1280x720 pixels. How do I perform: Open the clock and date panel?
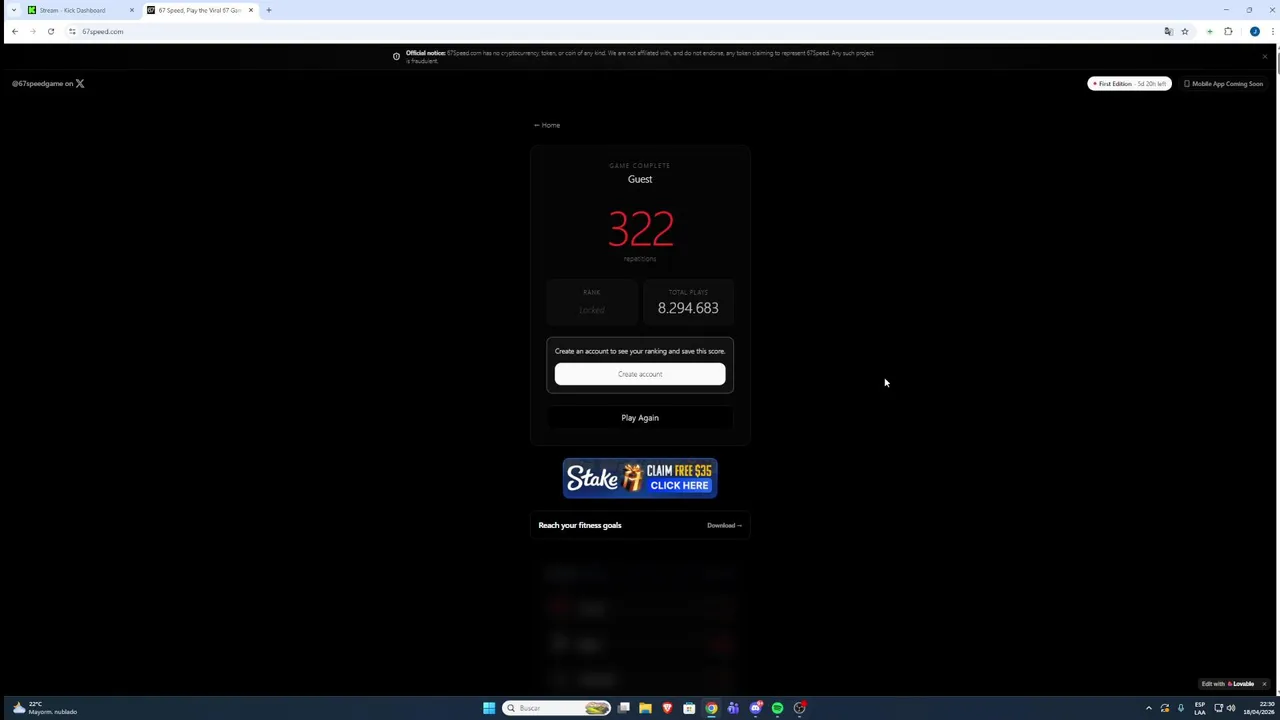1259,708
